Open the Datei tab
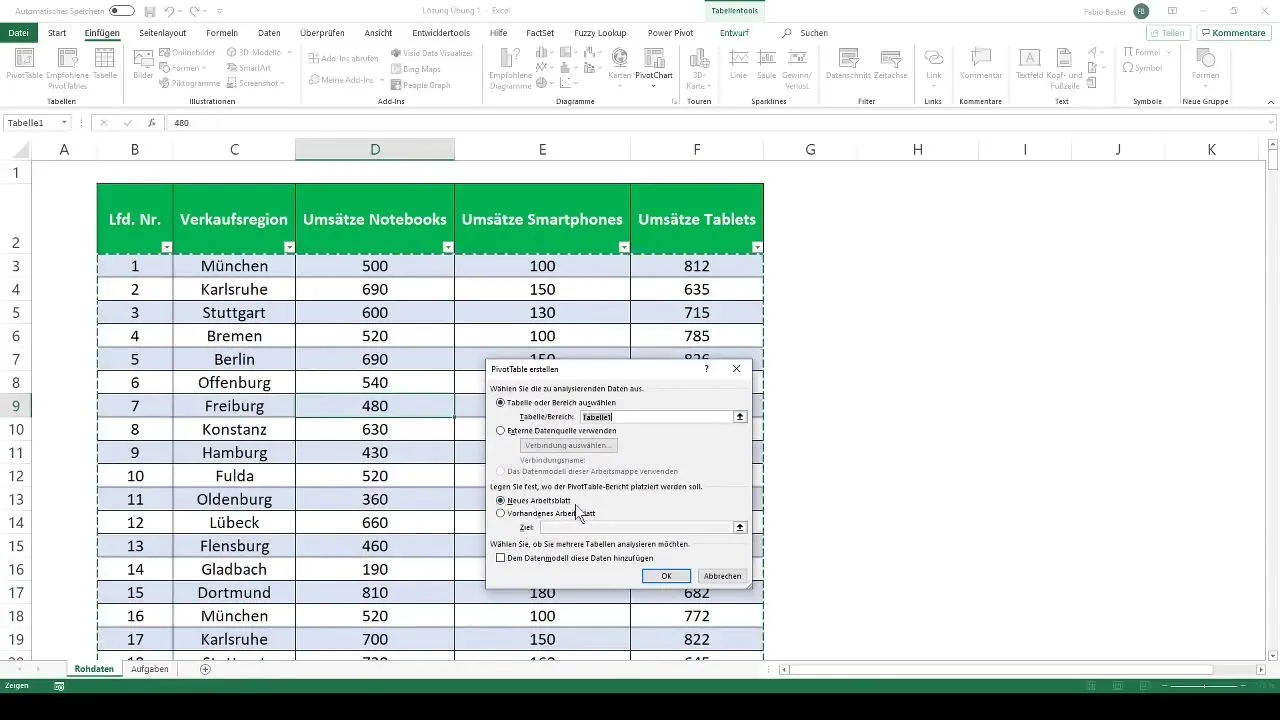The width and height of the screenshot is (1280, 720). 18,33
